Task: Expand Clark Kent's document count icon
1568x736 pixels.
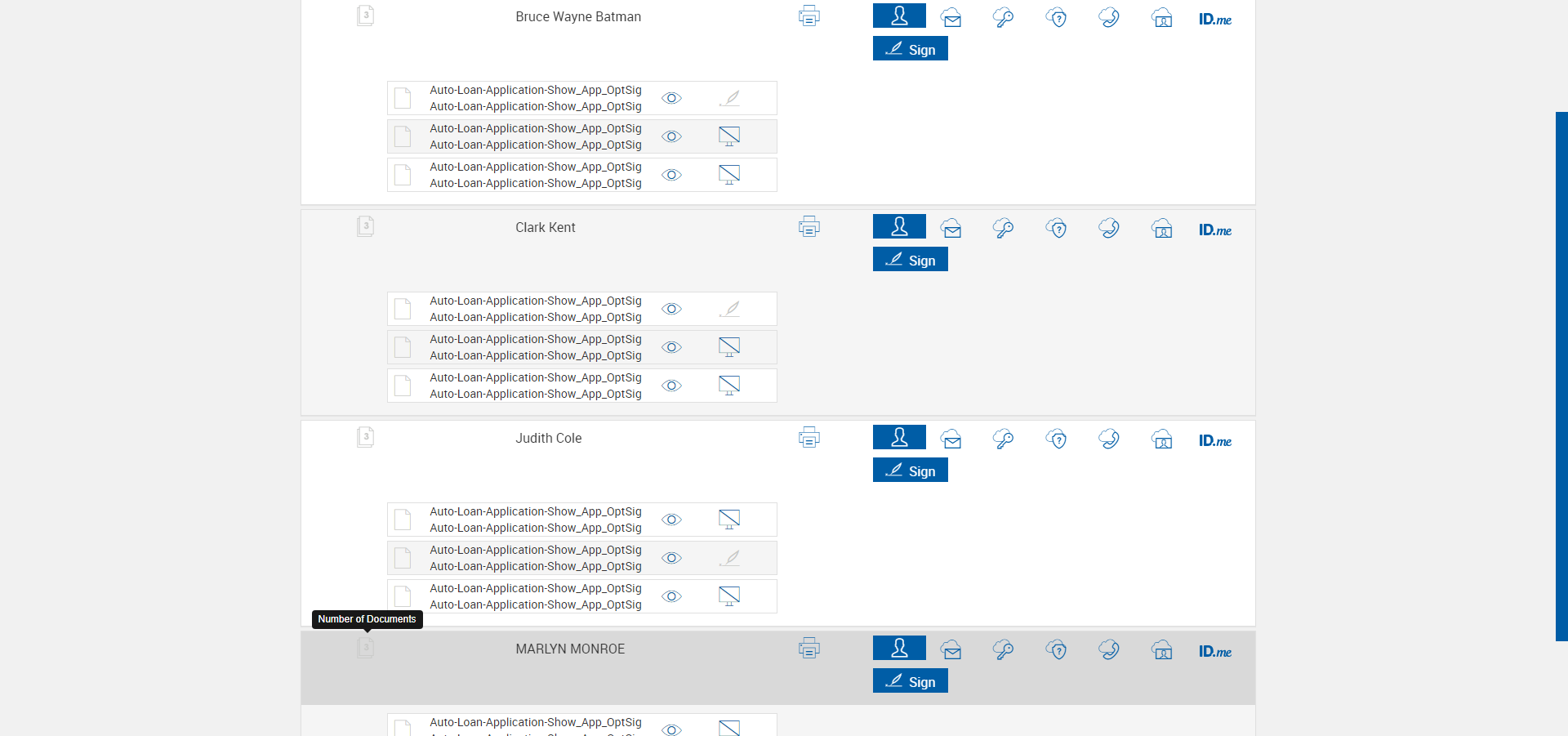Action: [365, 226]
